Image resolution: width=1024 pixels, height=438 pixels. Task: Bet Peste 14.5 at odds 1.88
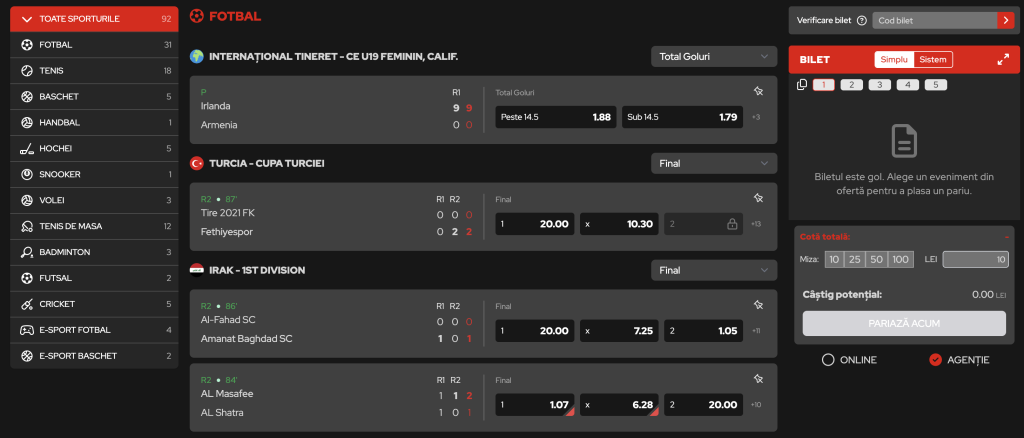point(556,117)
